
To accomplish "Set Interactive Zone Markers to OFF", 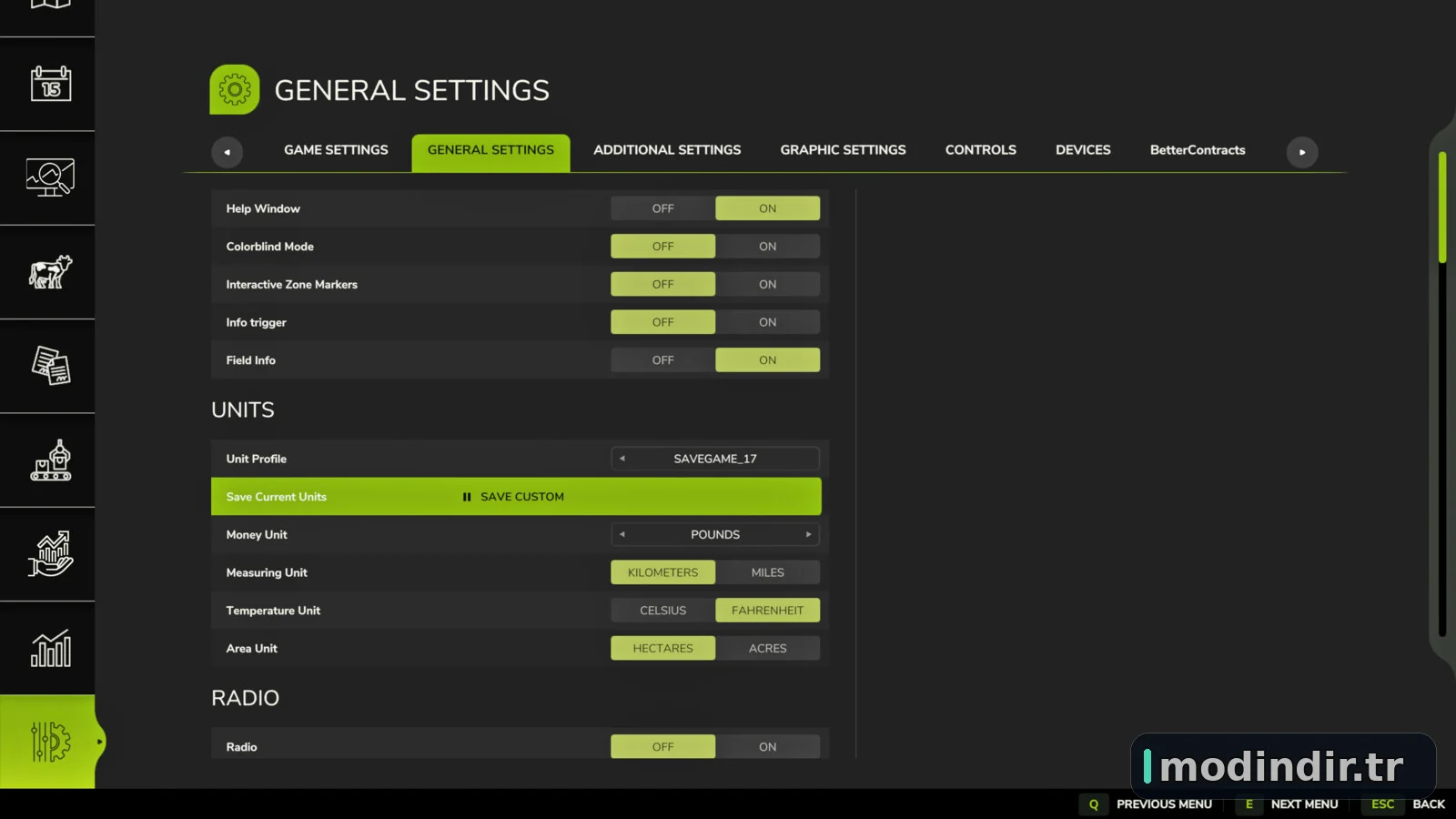I will 662,285.
